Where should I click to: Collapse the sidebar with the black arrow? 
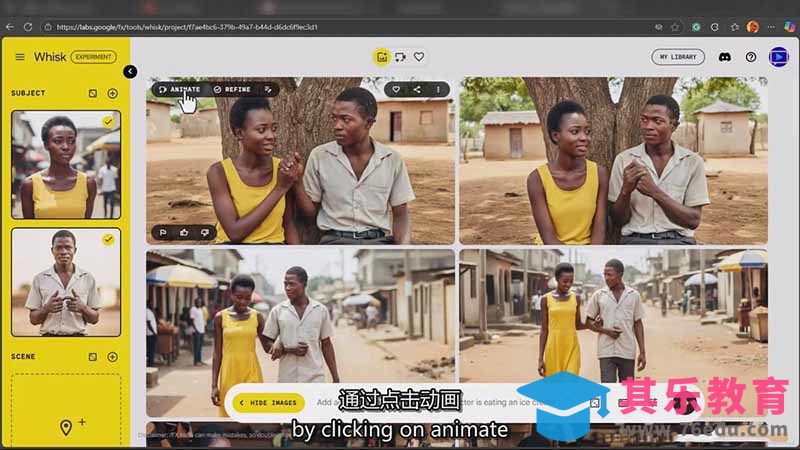tap(130, 71)
